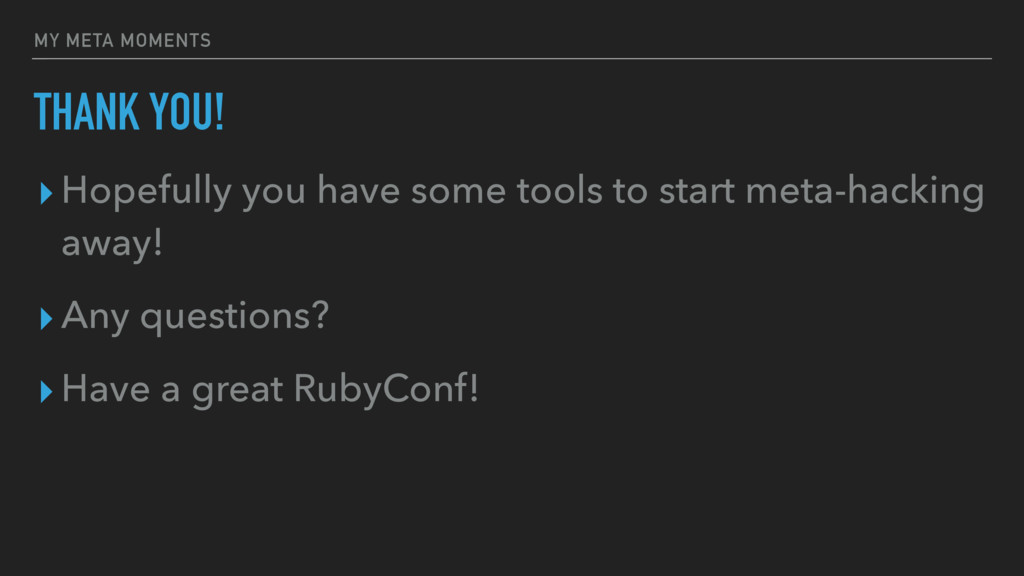
Task: Click the word "THANK" in the blue title
Action: pyautogui.click(x=86, y=112)
